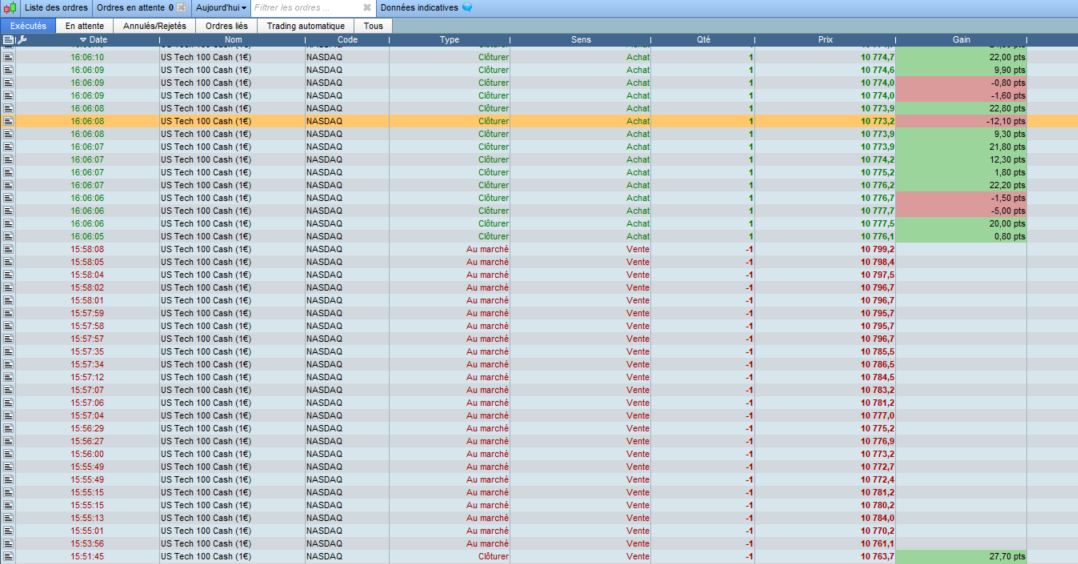Open the Trading automatique tab
This screenshot has width=1078, height=564.
pos(306,26)
